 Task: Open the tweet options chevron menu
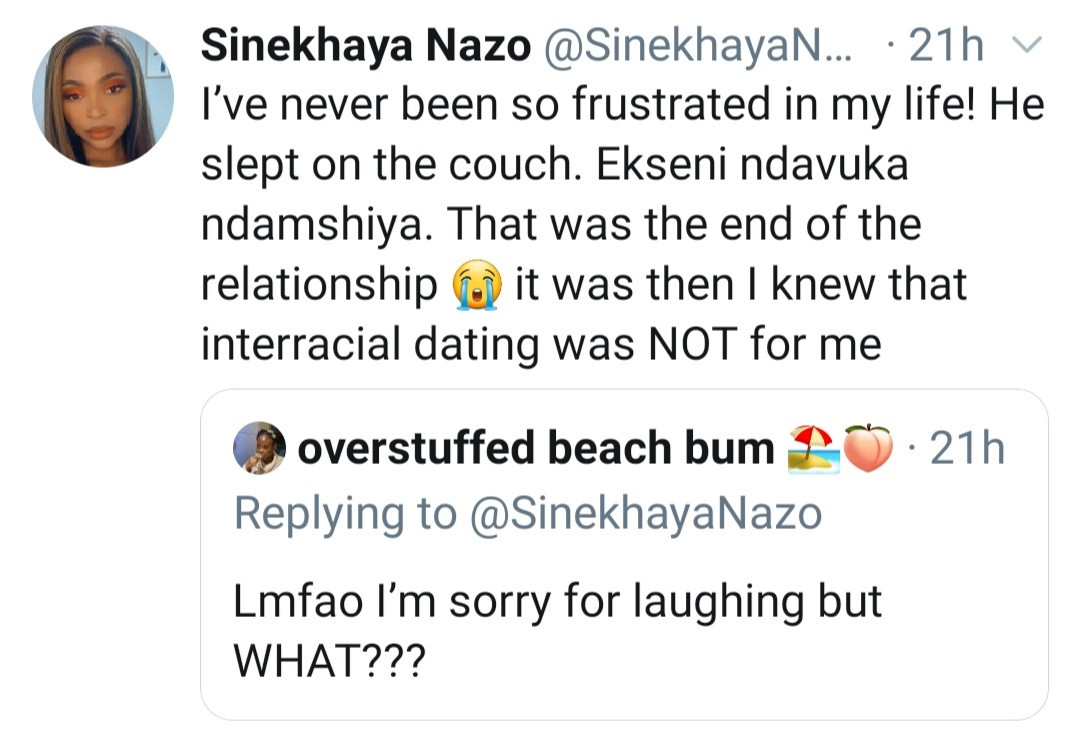coord(1027,46)
